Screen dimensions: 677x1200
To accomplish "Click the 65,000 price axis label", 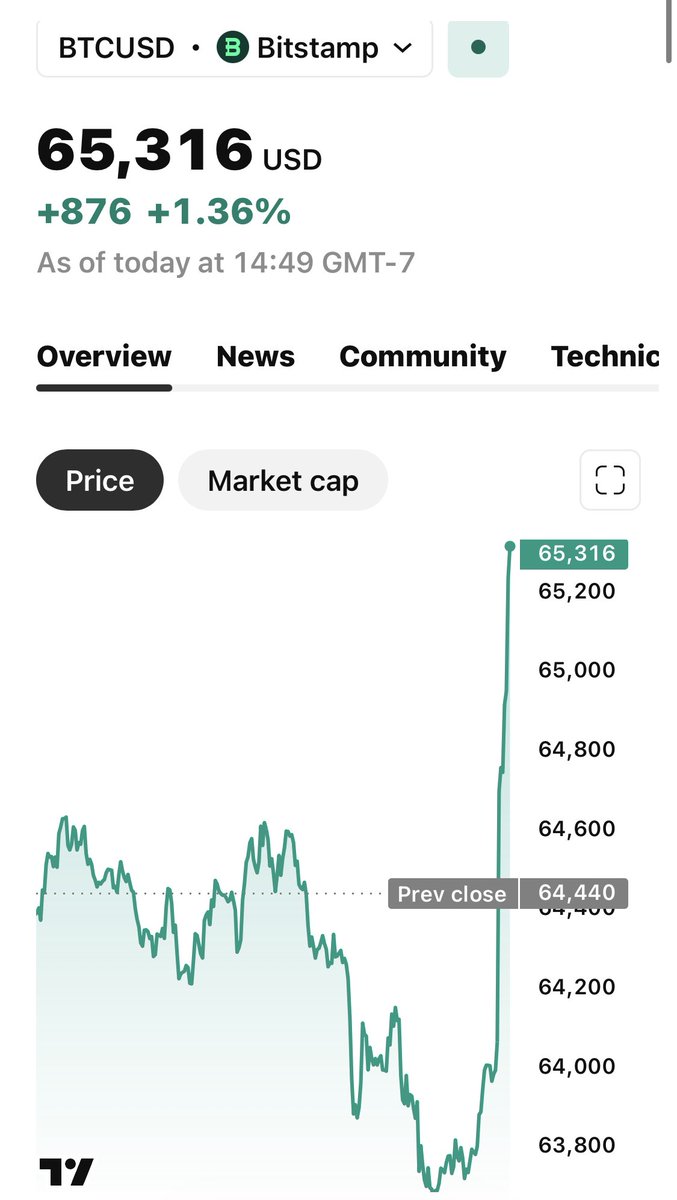I will point(577,670).
